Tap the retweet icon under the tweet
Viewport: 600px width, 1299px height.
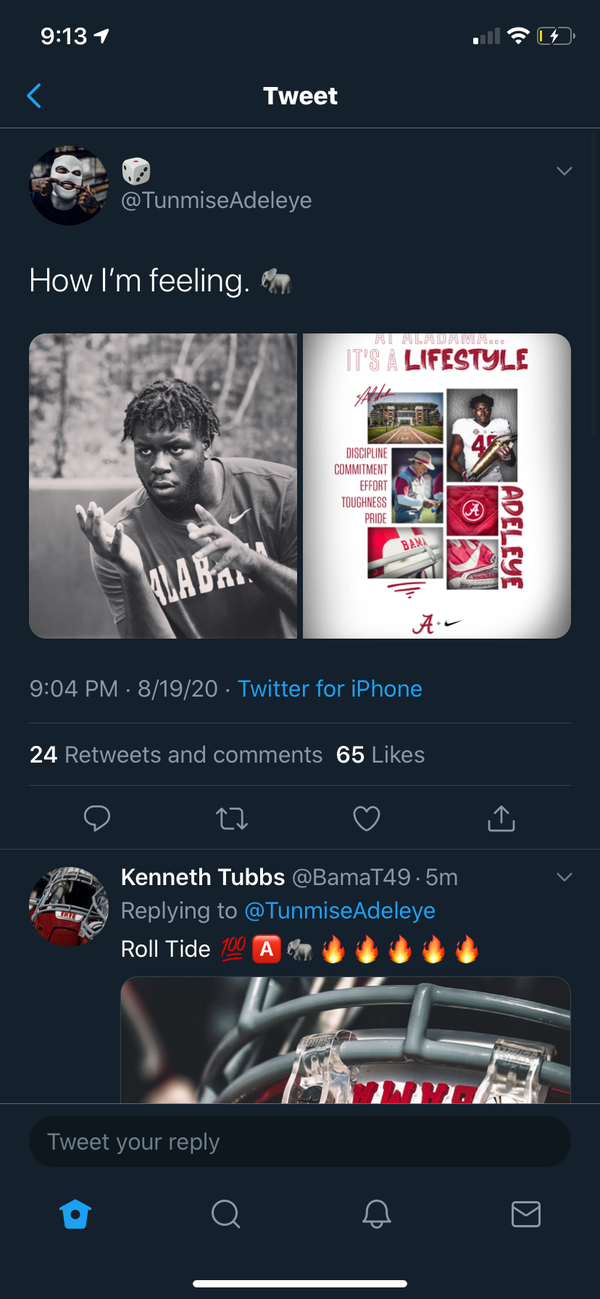(232, 819)
